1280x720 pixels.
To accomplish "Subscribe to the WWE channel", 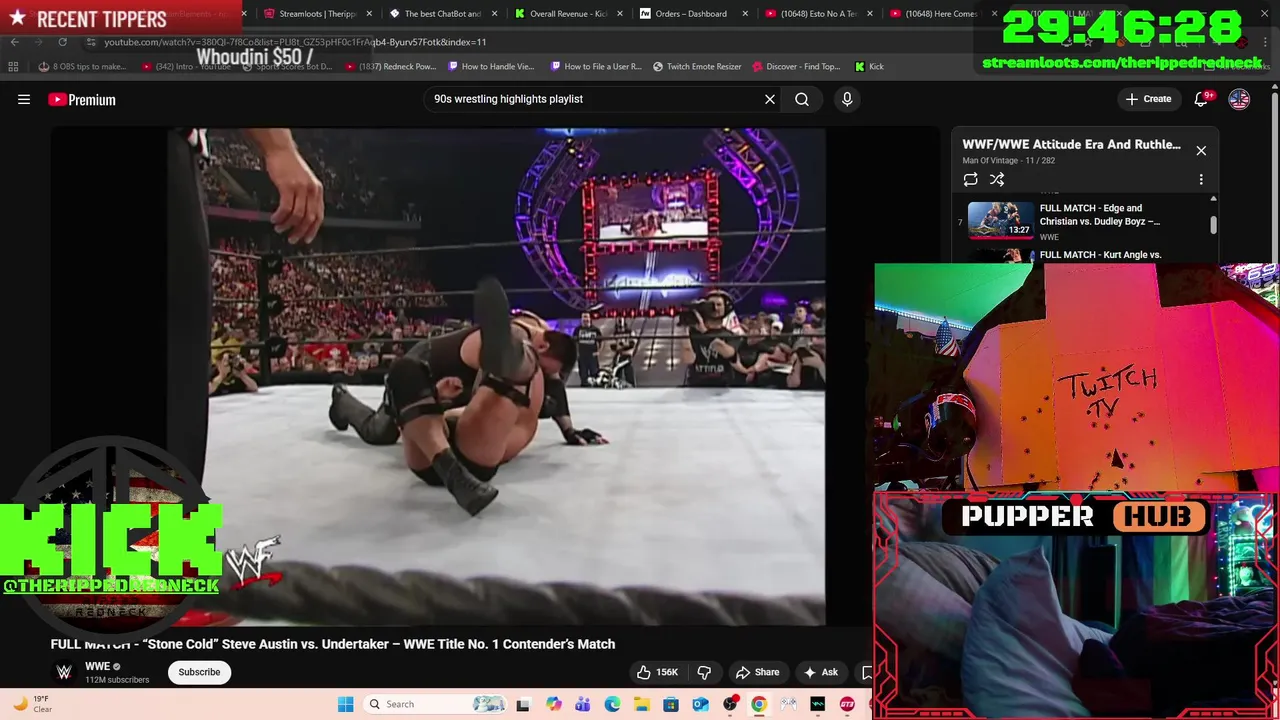I will click(199, 672).
